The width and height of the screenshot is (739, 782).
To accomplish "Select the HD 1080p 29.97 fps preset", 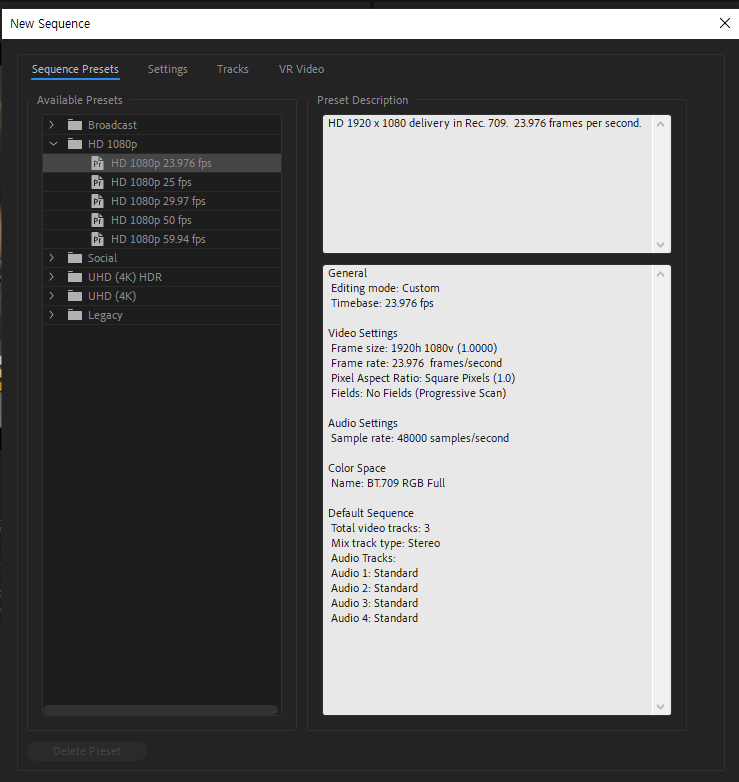I will [x=162, y=201].
